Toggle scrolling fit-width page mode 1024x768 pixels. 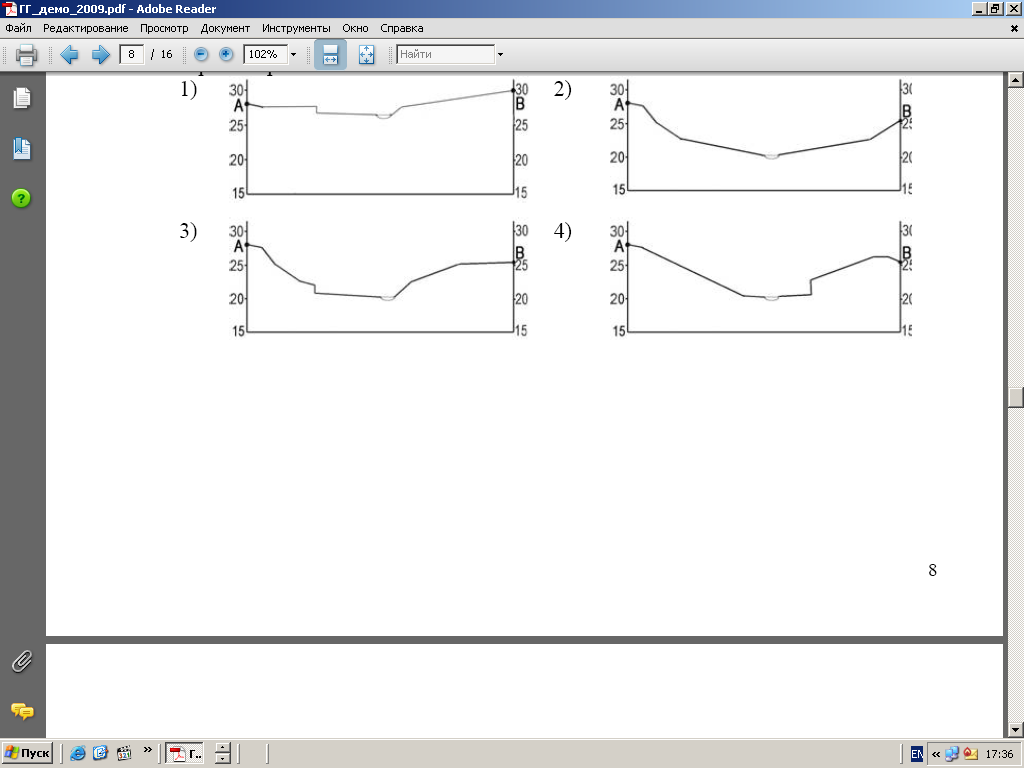[330, 54]
